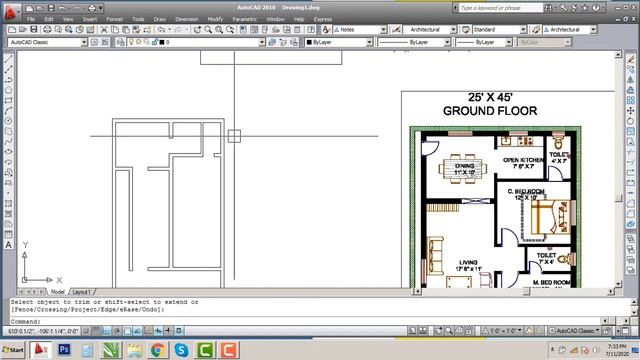Image resolution: width=640 pixels, height=360 pixels.
Task: Open the File menu
Action: pyautogui.click(x=31, y=19)
